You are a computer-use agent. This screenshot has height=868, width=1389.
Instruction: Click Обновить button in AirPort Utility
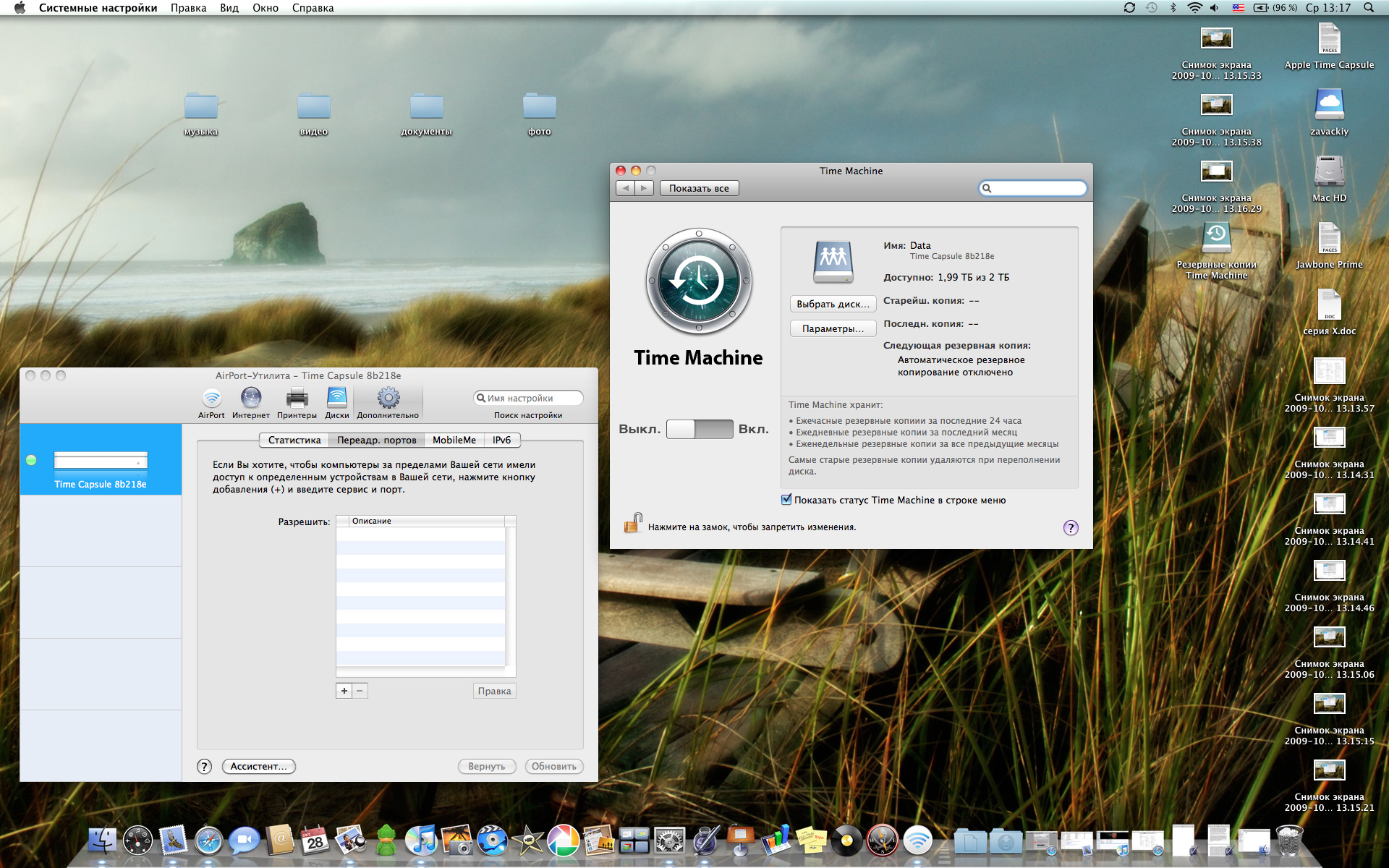coord(554,766)
